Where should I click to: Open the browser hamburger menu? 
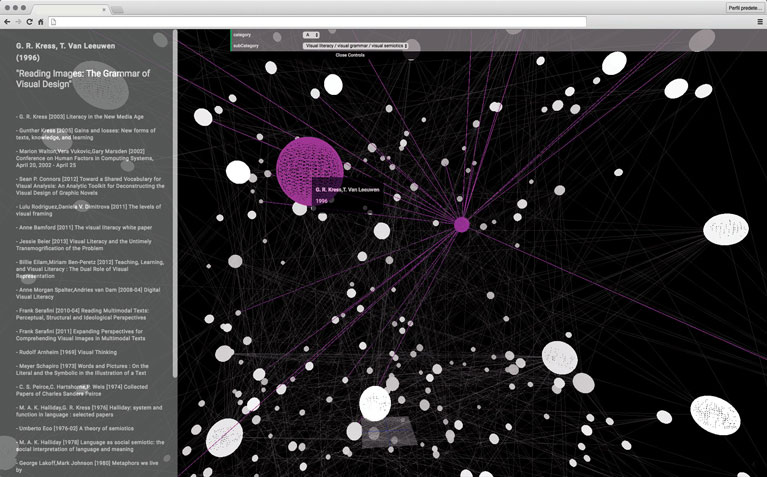(760, 22)
